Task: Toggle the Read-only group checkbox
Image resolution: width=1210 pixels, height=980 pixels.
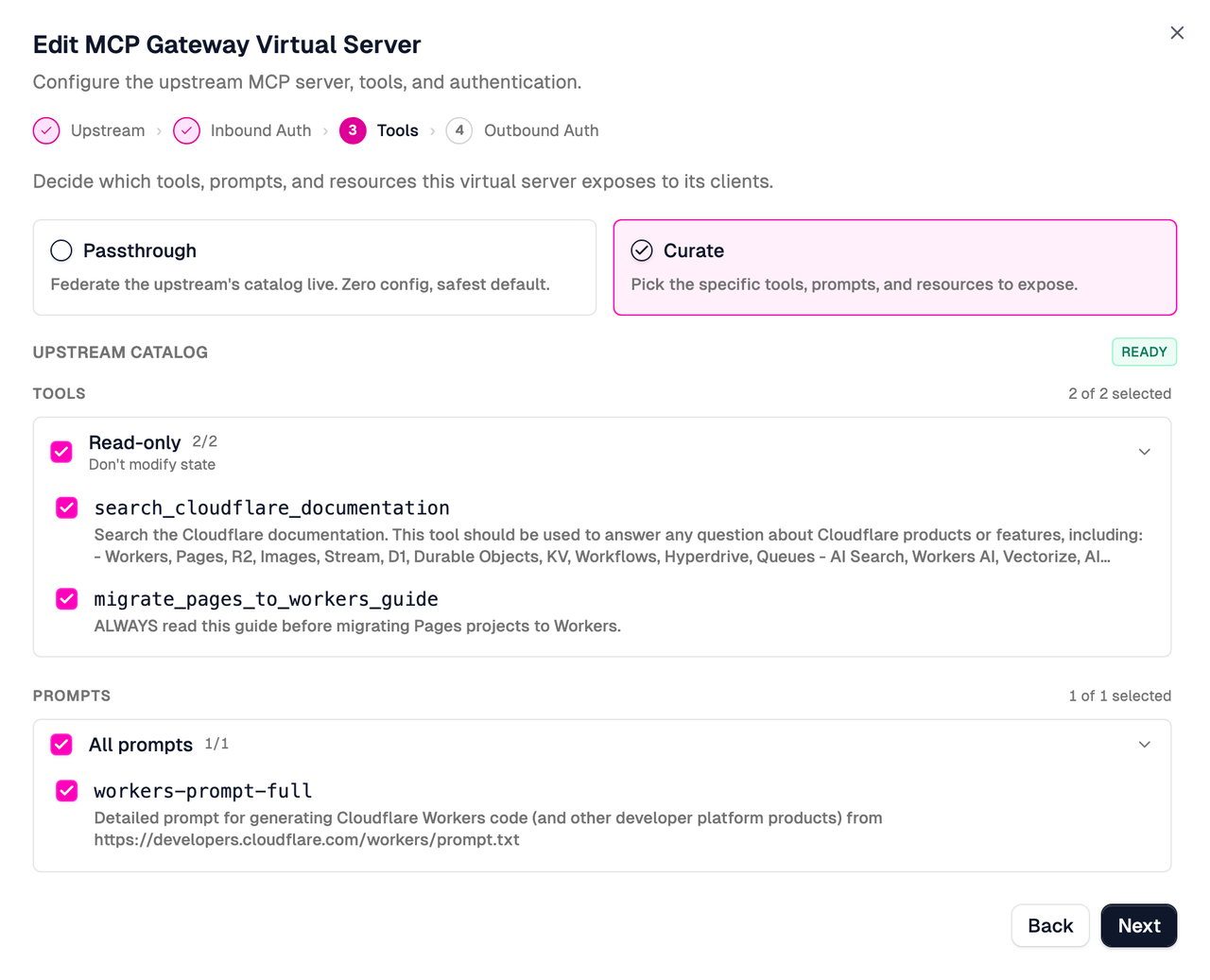Action: point(61,452)
